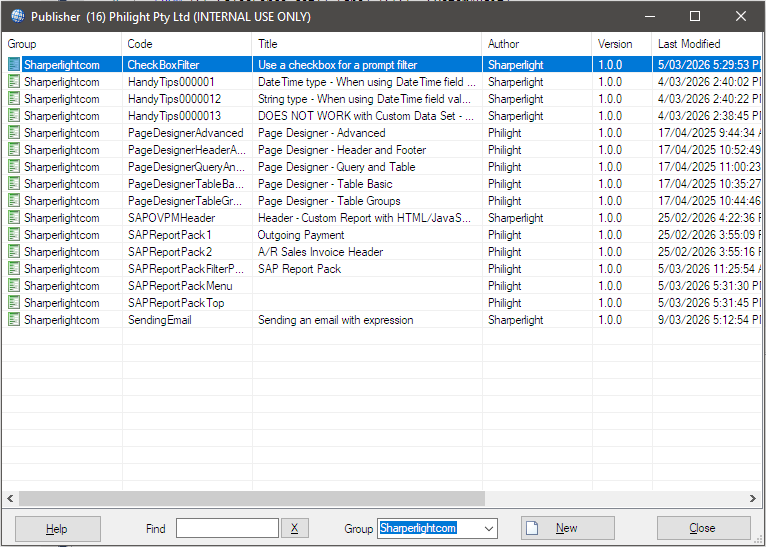Click the report icon beside SAPReportPack1
This screenshot has width=766, height=547.
pos(14,235)
